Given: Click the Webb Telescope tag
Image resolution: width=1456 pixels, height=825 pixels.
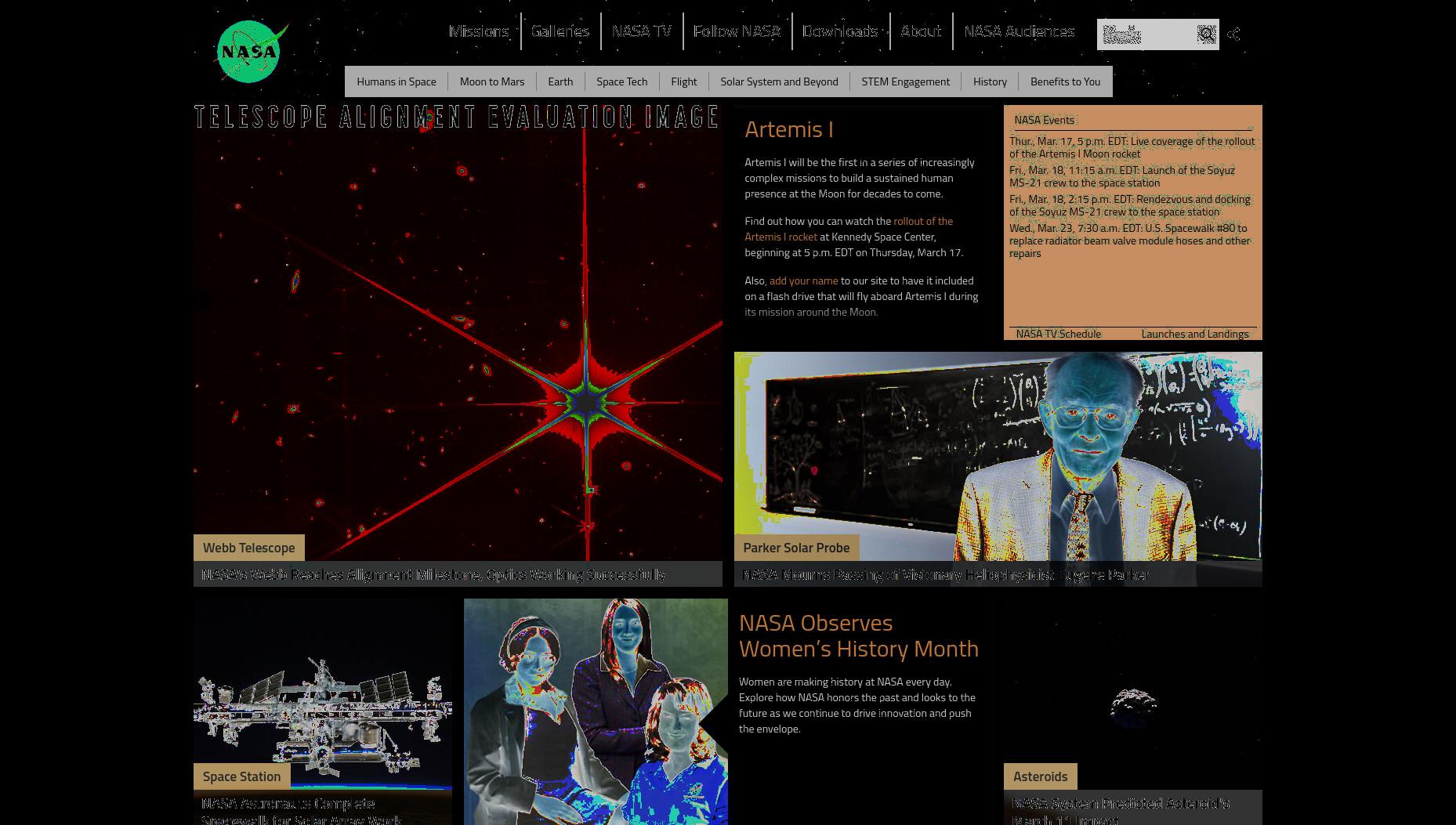Looking at the screenshot, I should 249,548.
